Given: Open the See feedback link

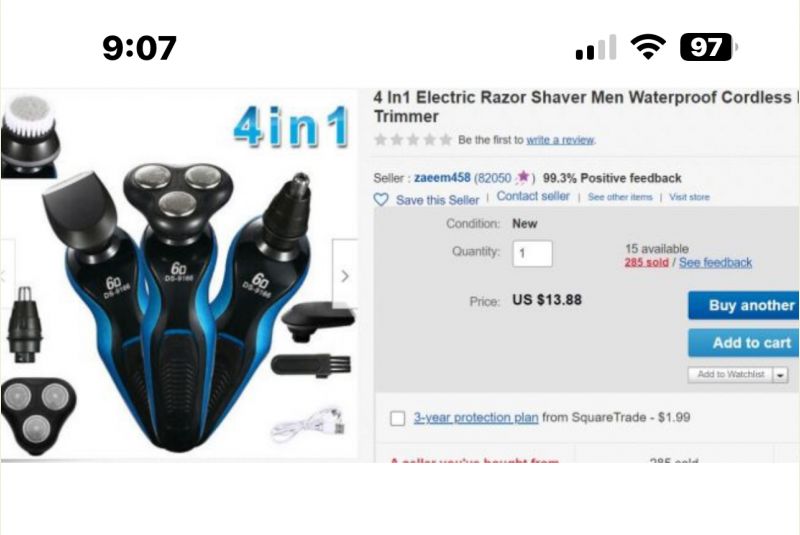Looking at the screenshot, I should pyautogui.click(x=715, y=263).
